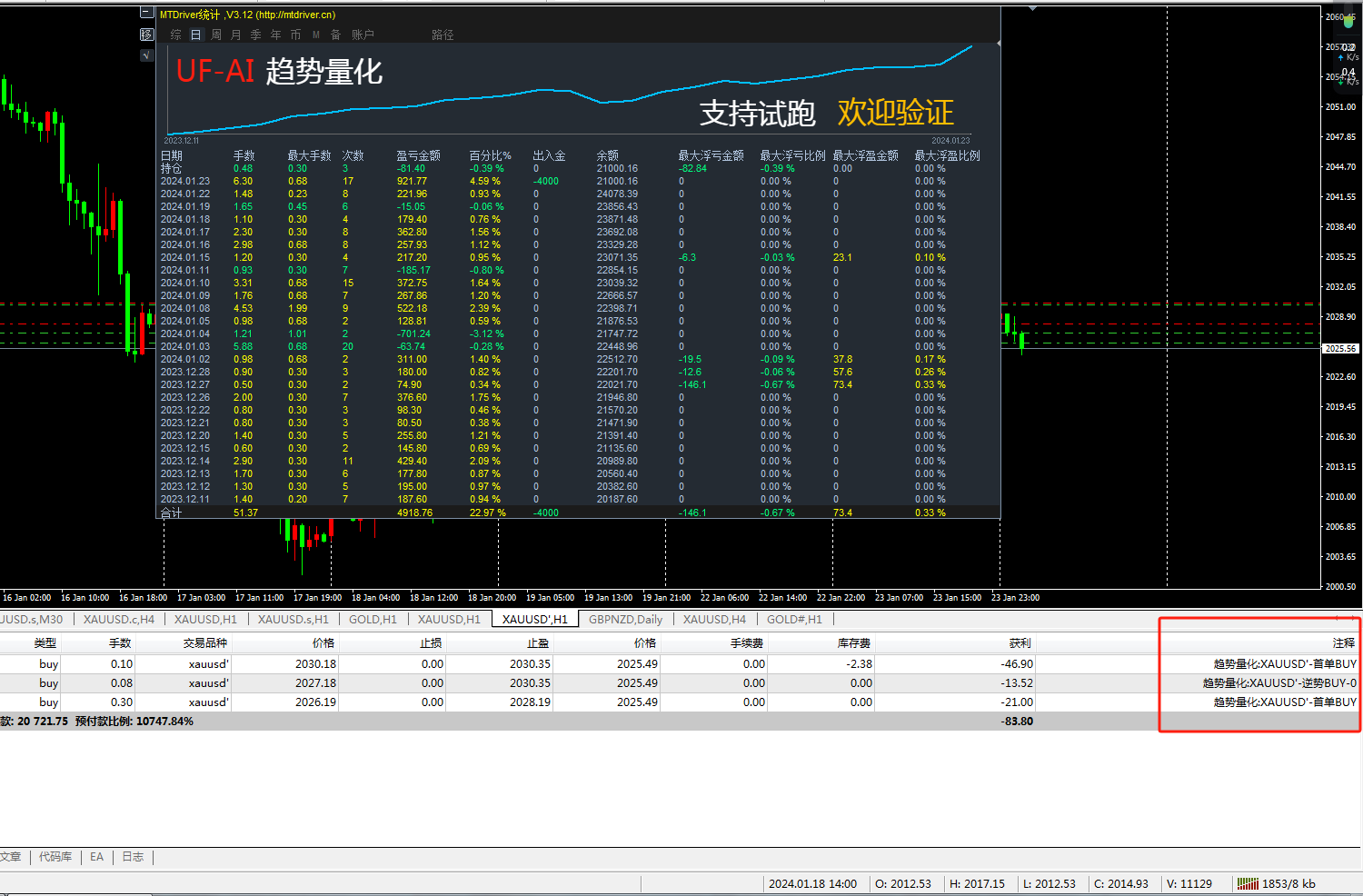
Task: Select the buy order opened at 2030.18
Action: tap(680, 663)
